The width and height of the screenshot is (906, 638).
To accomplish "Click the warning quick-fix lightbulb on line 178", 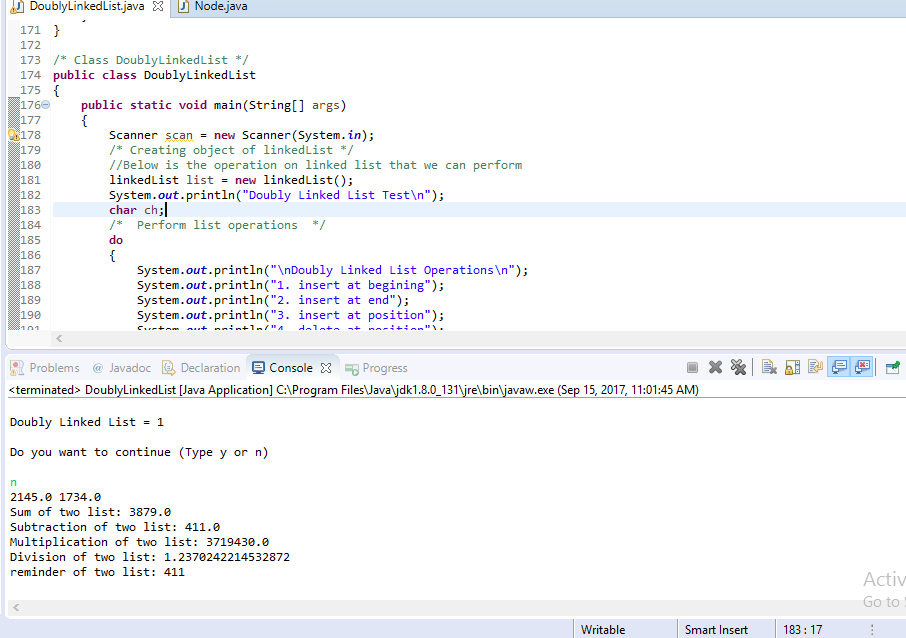I will (13, 135).
